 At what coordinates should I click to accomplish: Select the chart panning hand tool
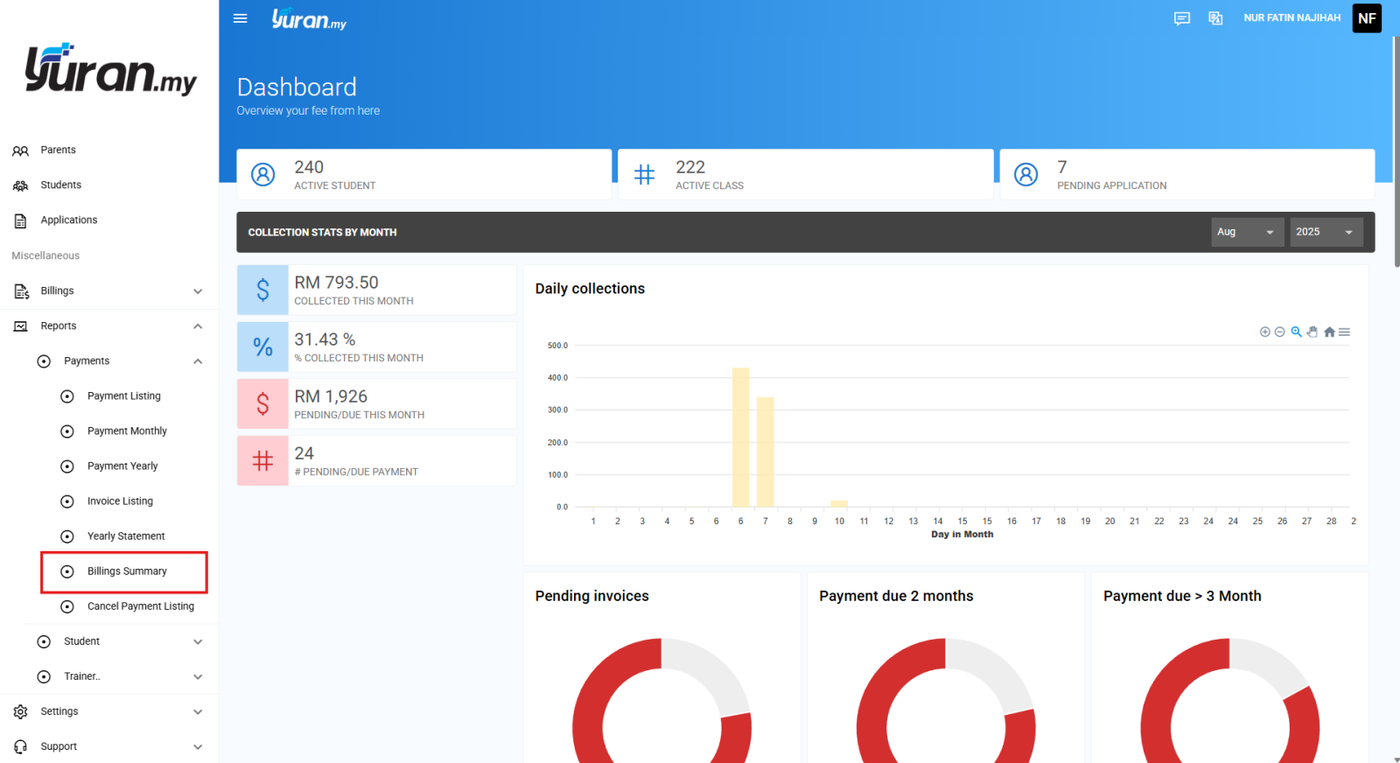1312,332
